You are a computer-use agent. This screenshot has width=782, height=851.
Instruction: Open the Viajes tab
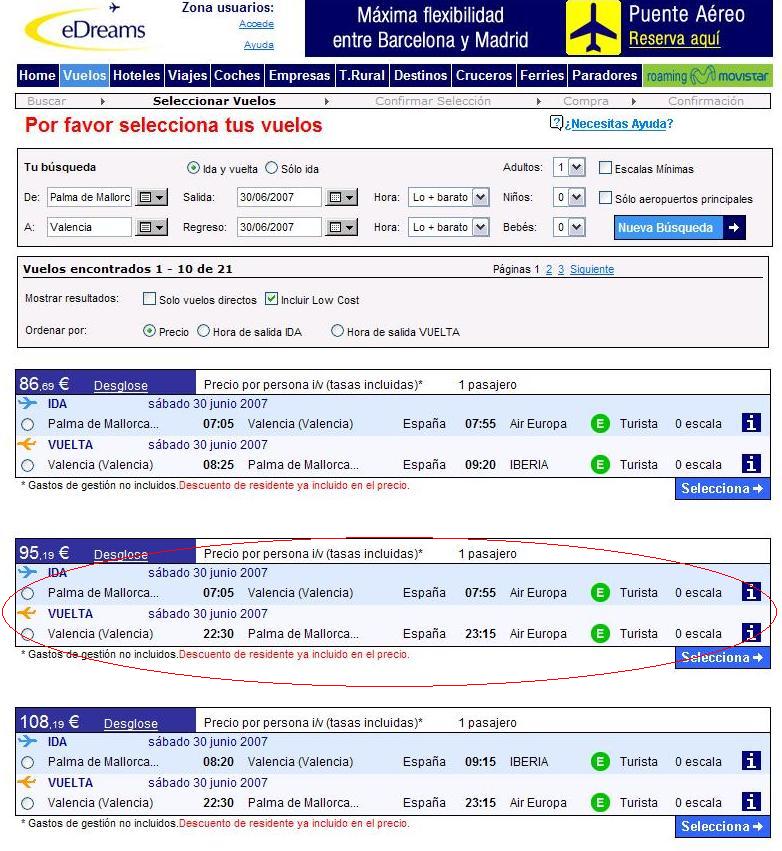[x=187, y=75]
